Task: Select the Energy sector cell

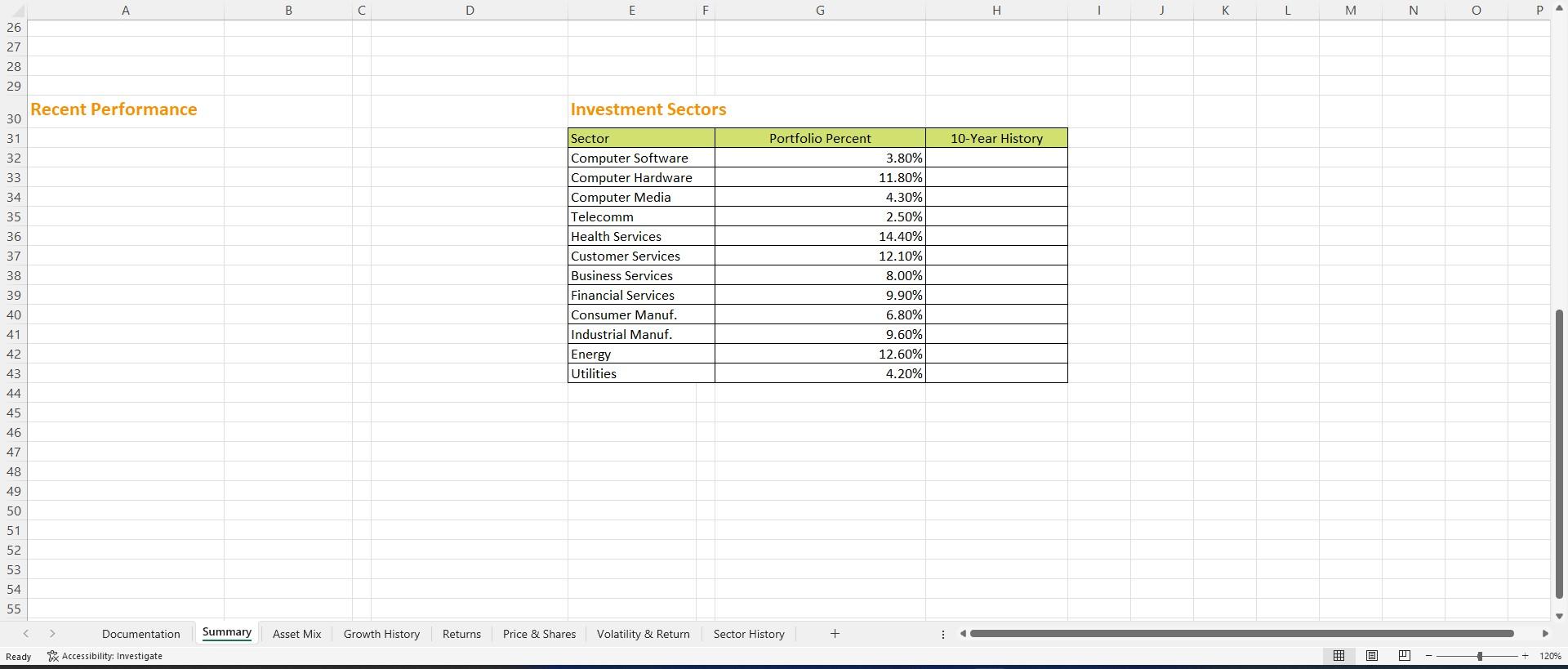Action: (641, 354)
